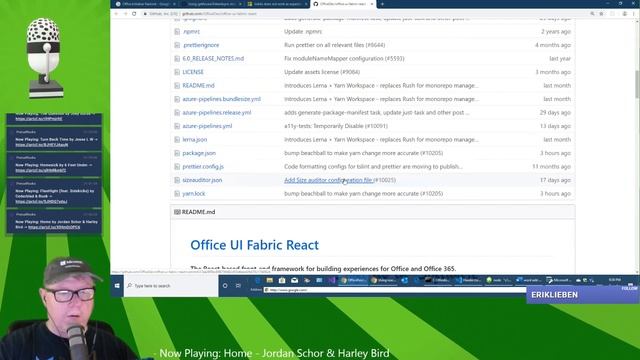Launch Edge from the taskbar

(x=257, y=280)
